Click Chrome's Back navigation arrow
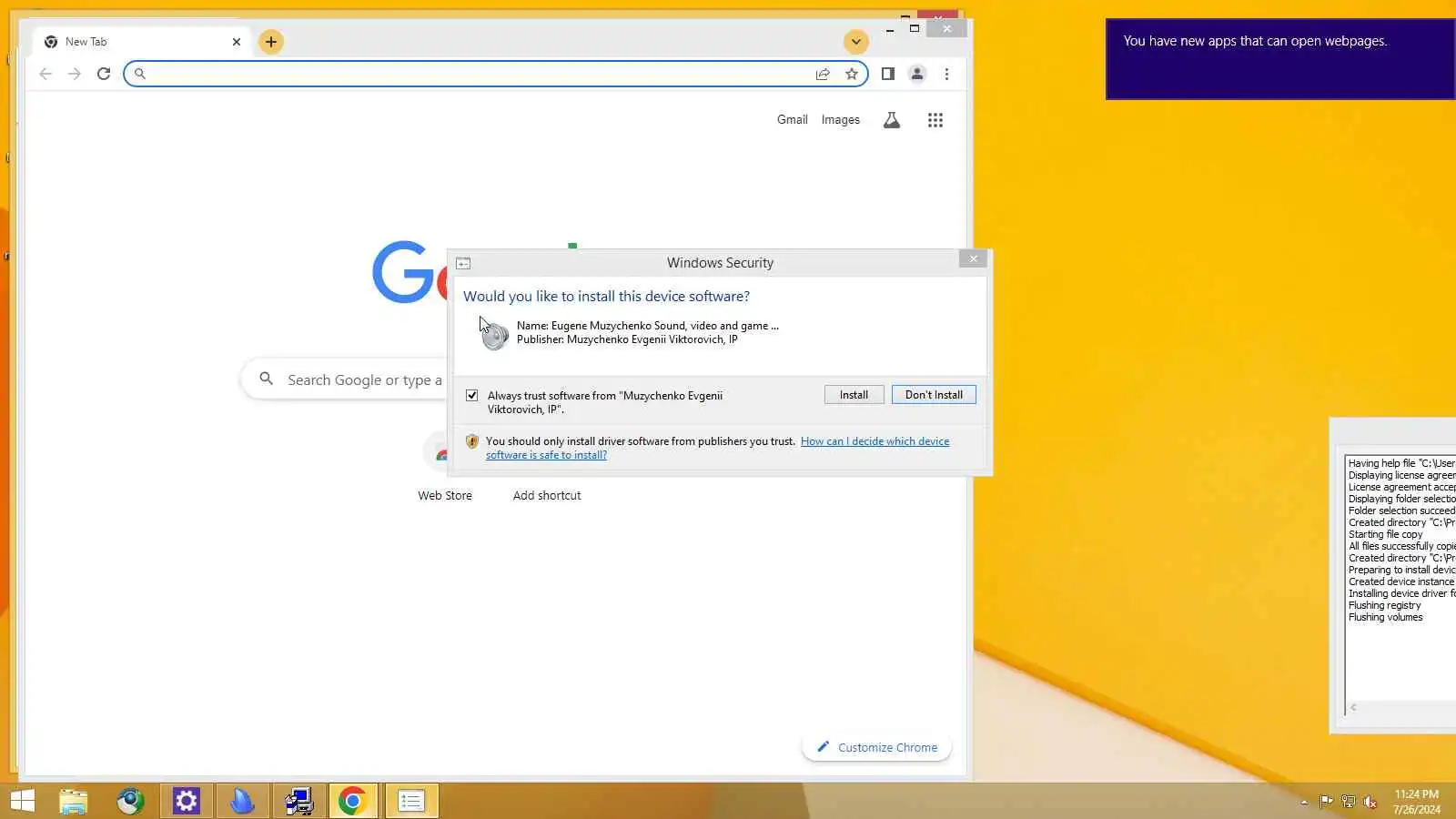Image resolution: width=1456 pixels, height=819 pixels. (x=45, y=74)
